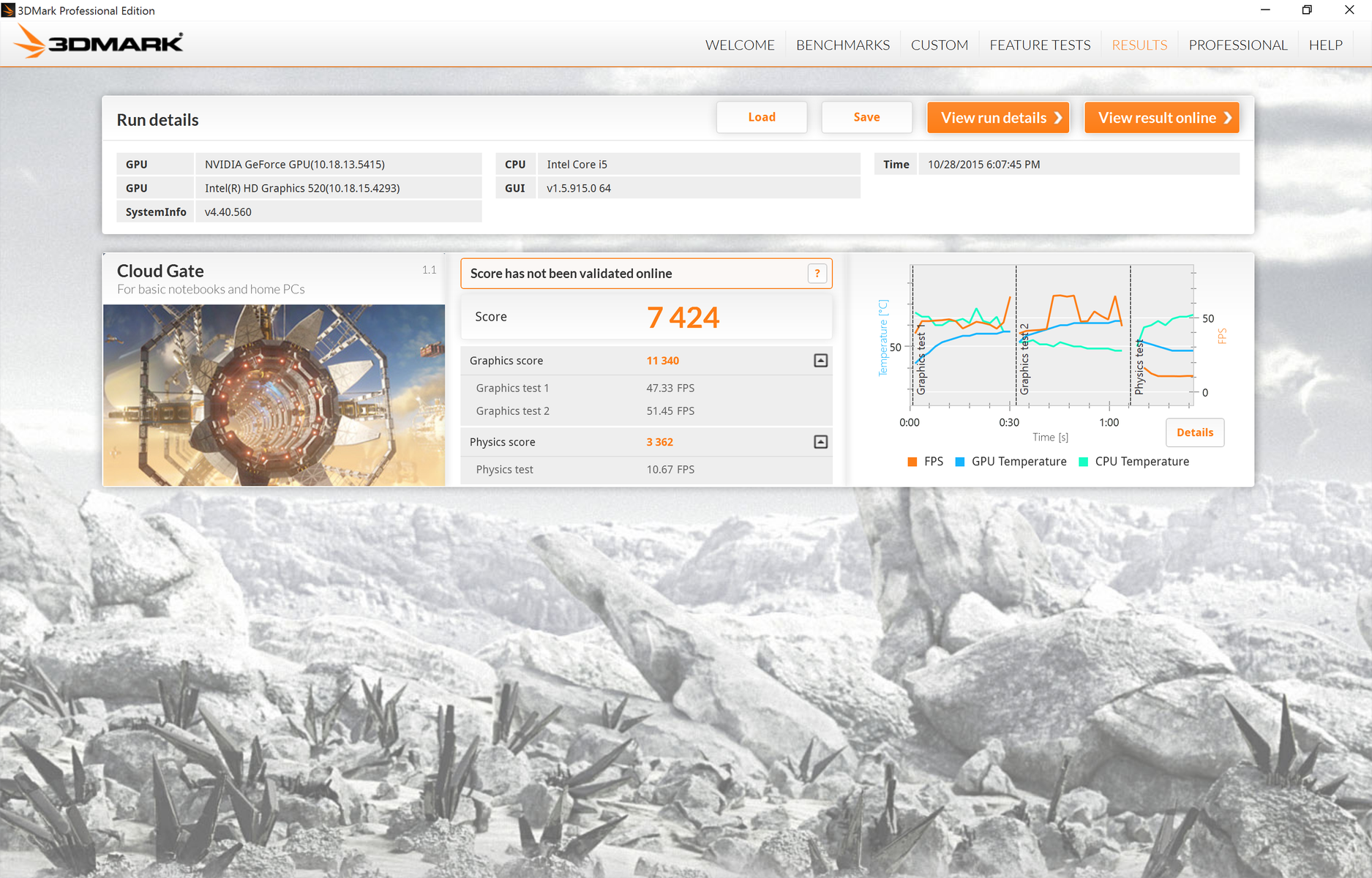Click the Physics test chart marker
This screenshot has width=1372, height=878.
pyautogui.click(x=1139, y=367)
